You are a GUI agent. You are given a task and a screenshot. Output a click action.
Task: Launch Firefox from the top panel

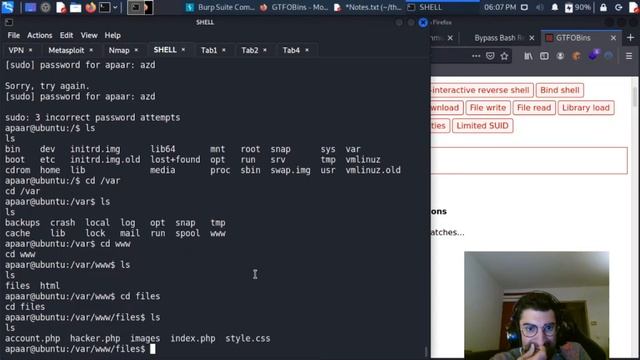pos(91,7)
